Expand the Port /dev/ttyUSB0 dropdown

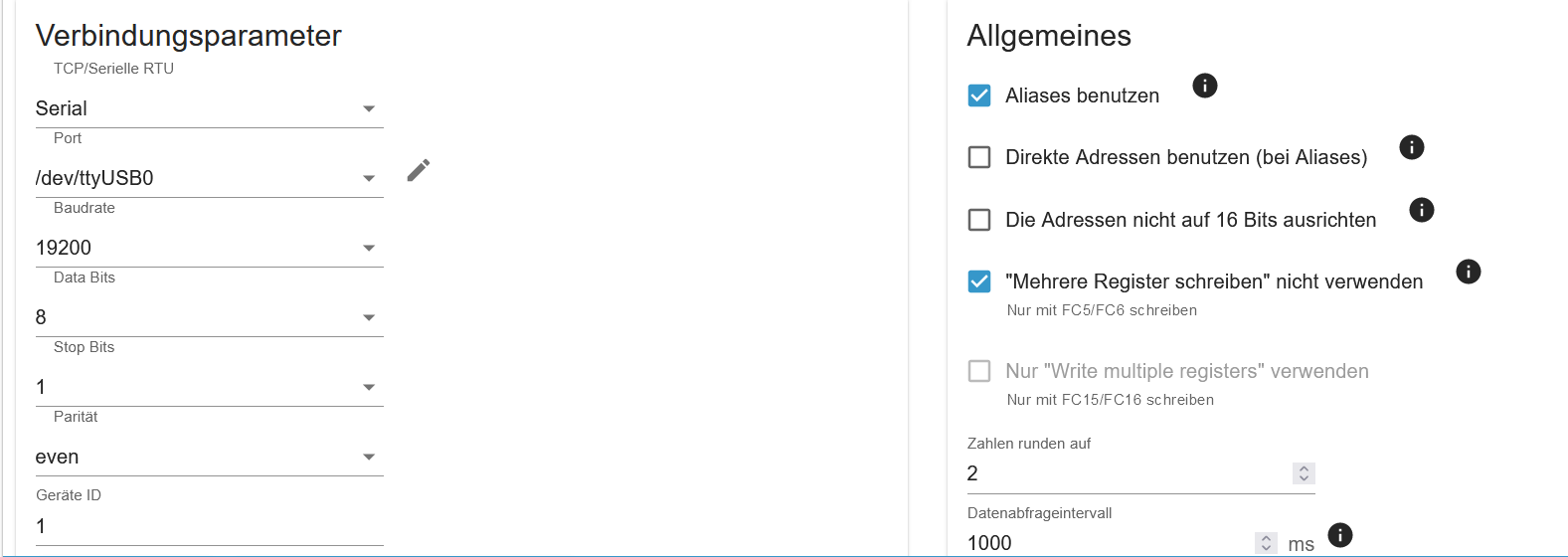click(x=209, y=178)
